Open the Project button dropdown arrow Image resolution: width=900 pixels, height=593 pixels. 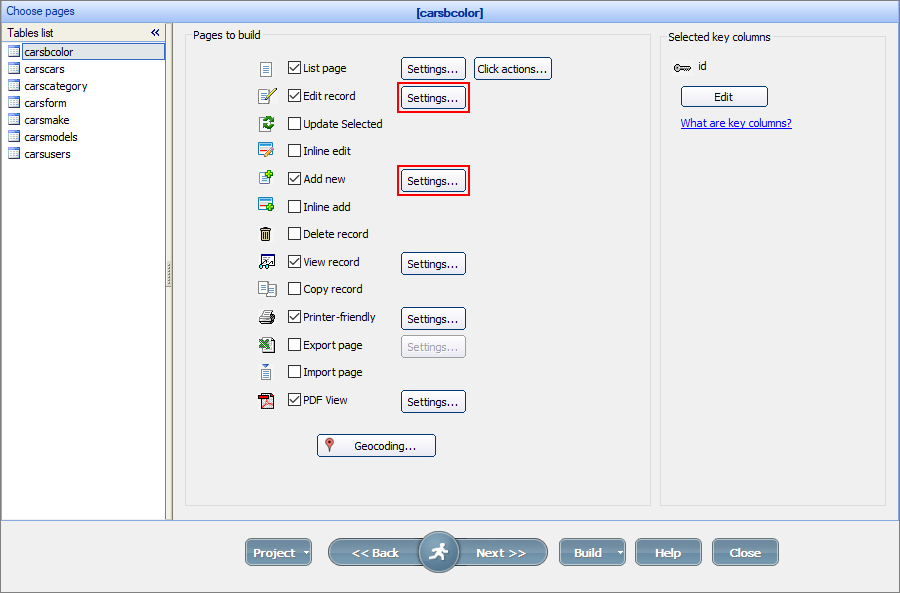tap(306, 553)
